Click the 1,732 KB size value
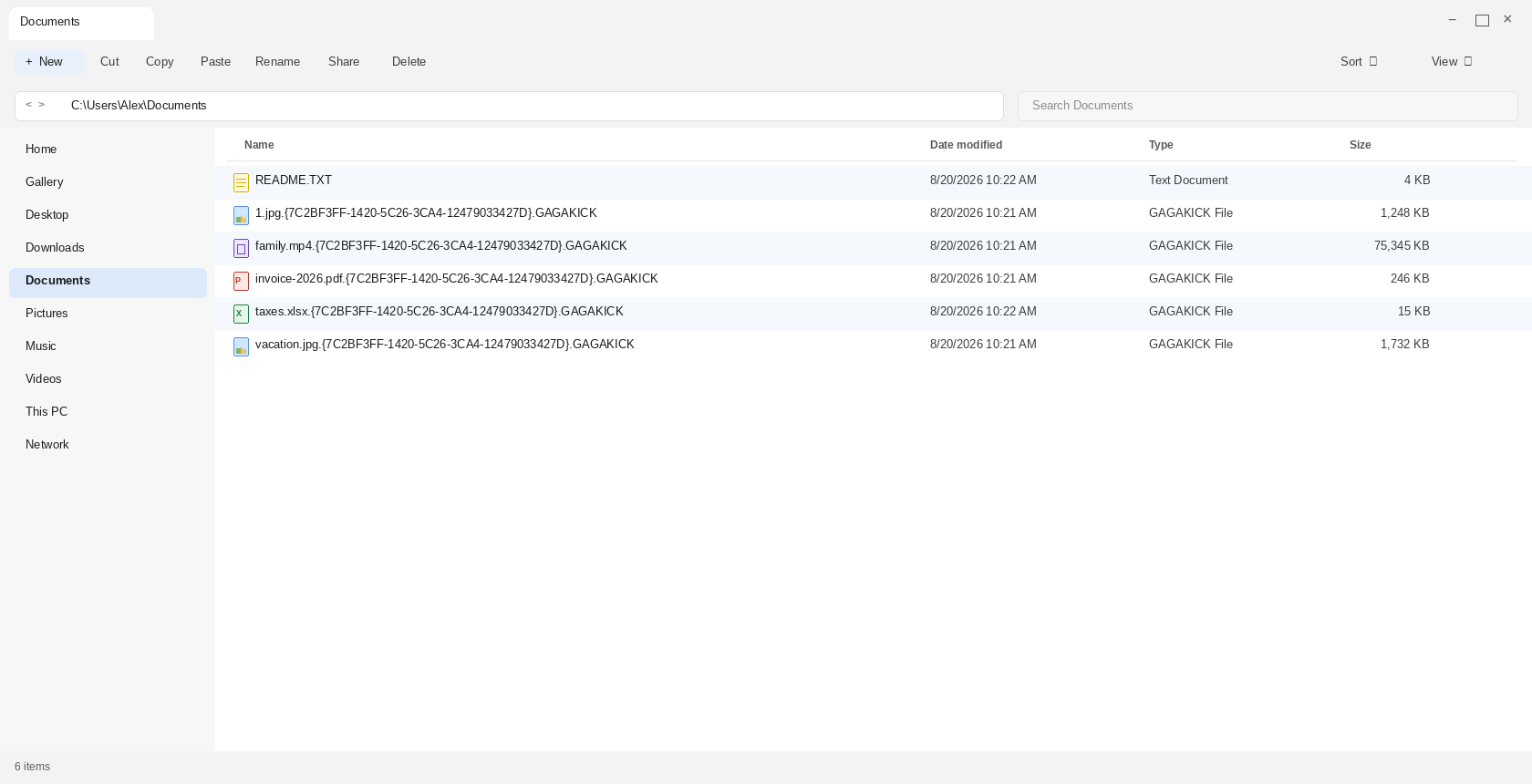 (1404, 345)
